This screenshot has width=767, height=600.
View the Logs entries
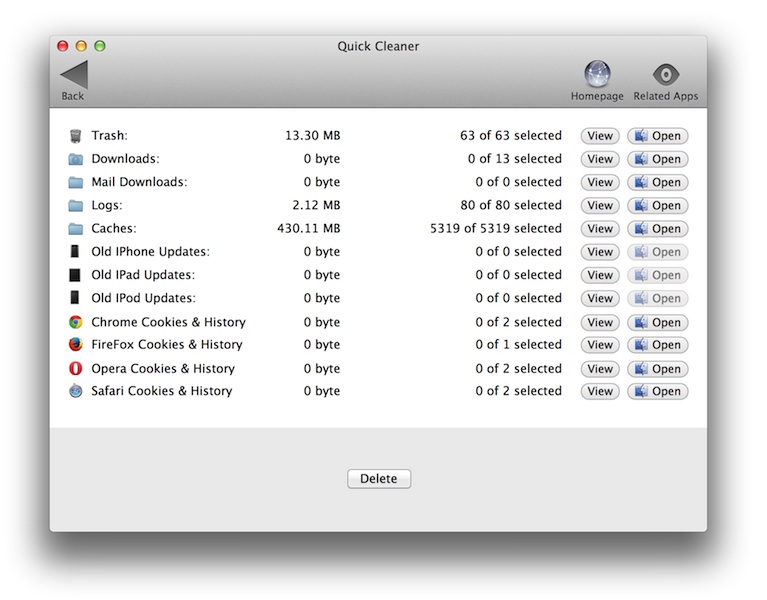pos(600,206)
